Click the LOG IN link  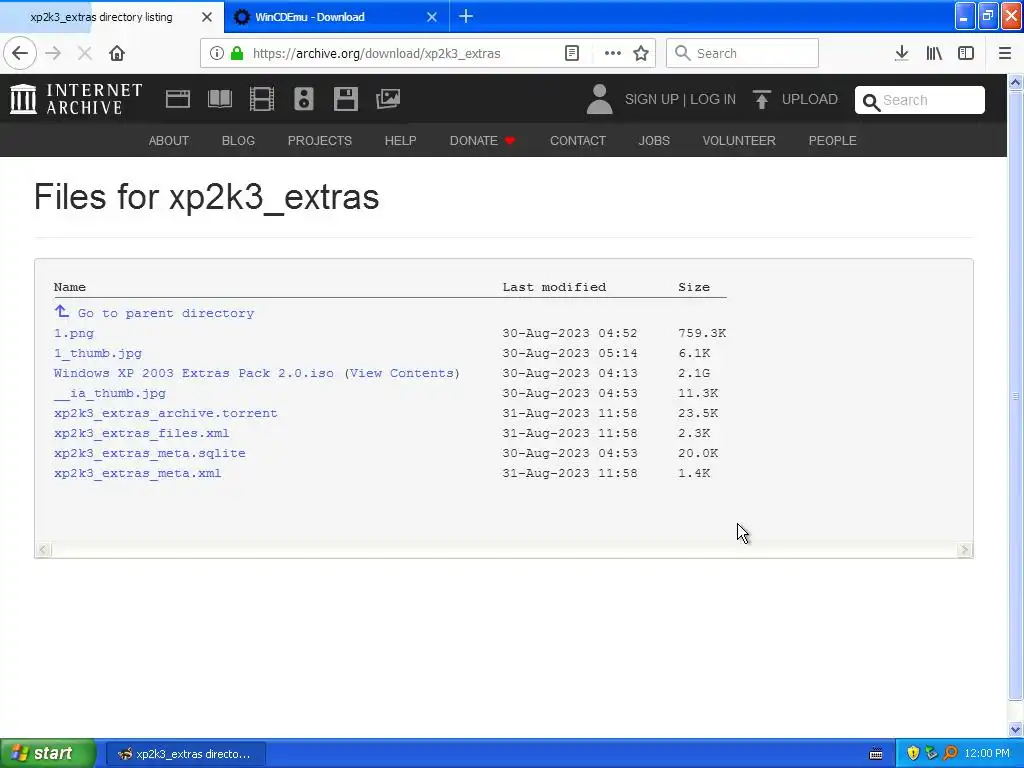tap(713, 99)
